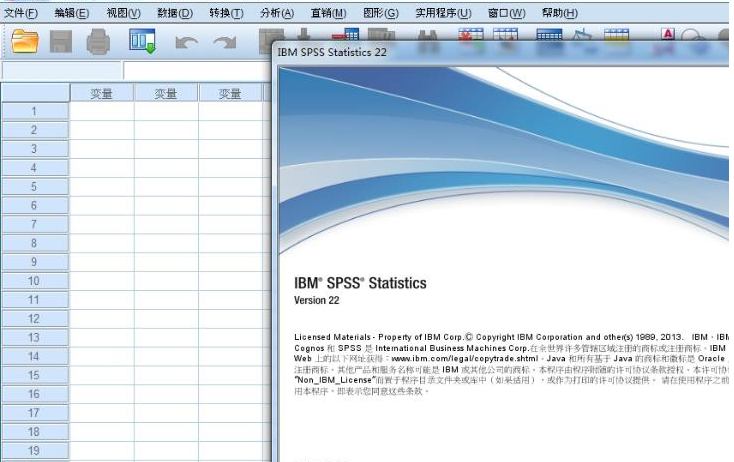Open the 视图(V) menu
734x462 pixels.
(124, 13)
